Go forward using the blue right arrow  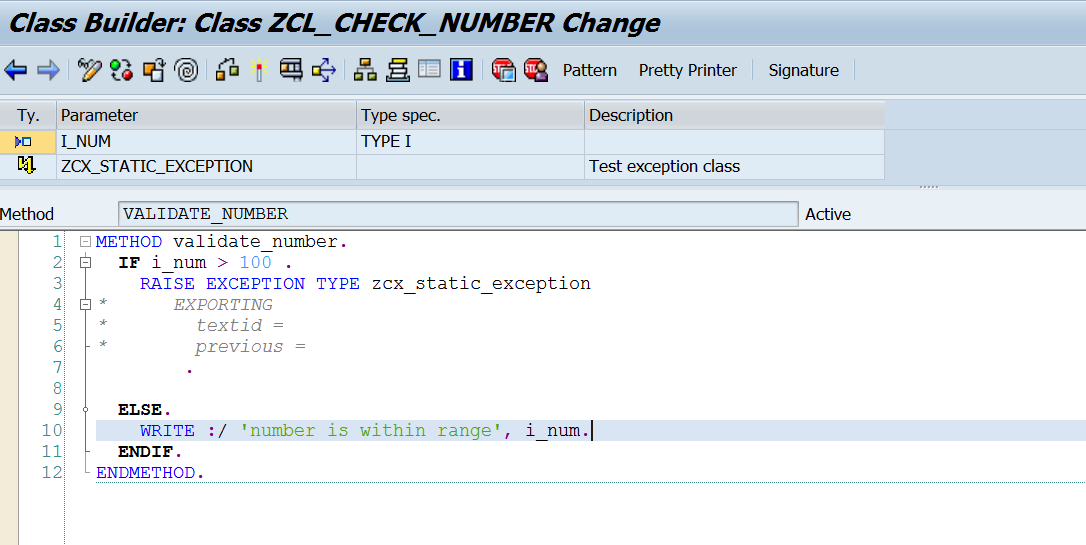[x=48, y=70]
